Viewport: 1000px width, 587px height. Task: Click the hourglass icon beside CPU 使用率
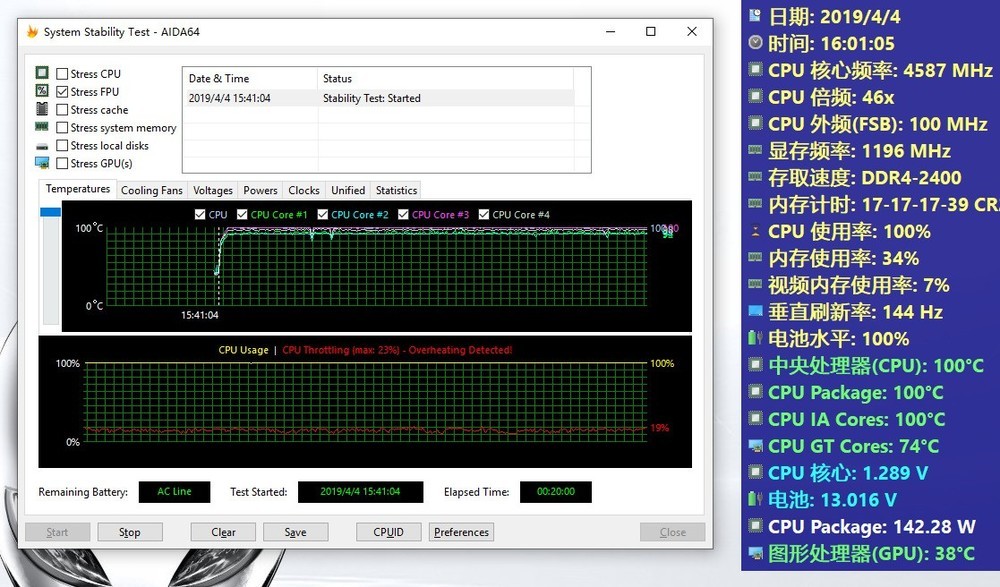[755, 231]
